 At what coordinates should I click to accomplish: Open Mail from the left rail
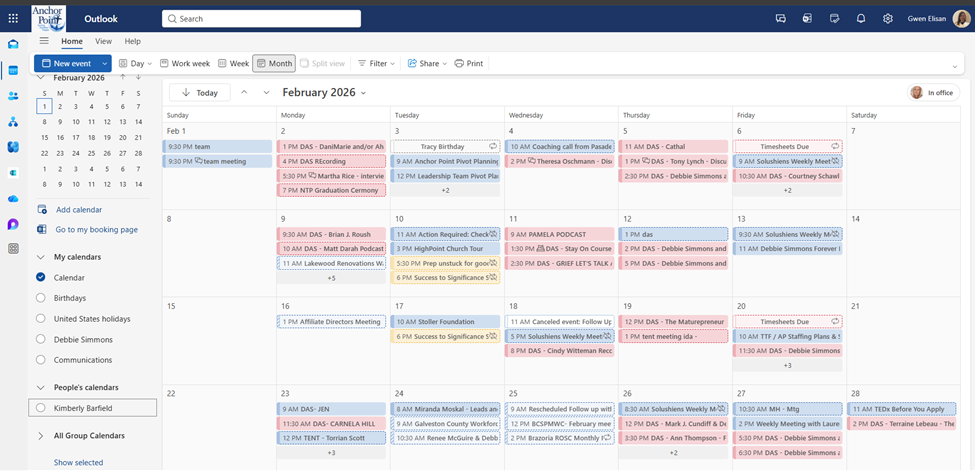tap(13, 44)
